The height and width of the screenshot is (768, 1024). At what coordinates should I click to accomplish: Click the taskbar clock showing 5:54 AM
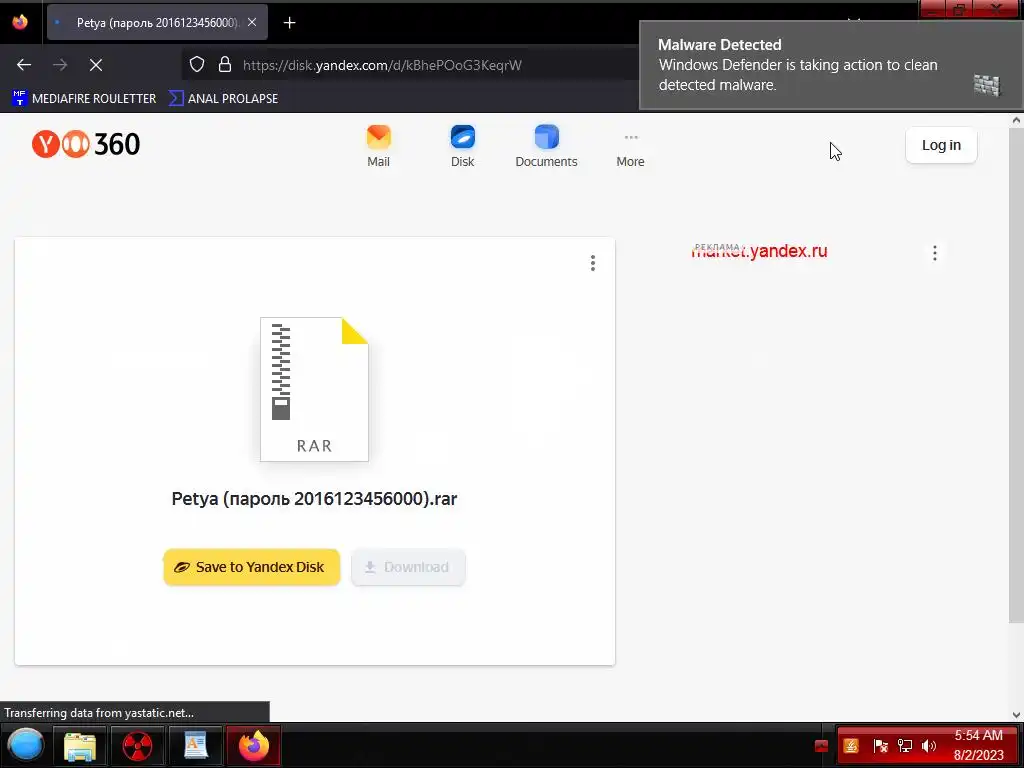click(x=978, y=745)
